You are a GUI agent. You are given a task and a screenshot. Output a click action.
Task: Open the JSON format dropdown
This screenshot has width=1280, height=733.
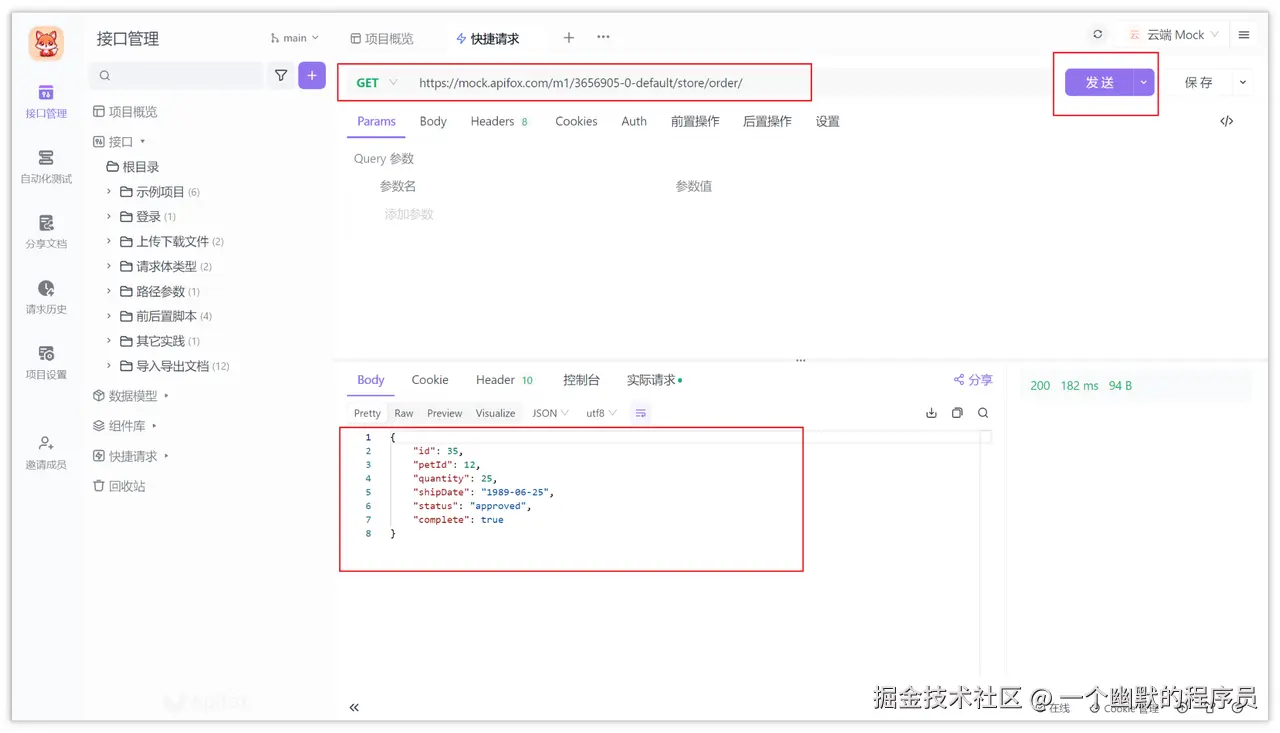tap(550, 413)
